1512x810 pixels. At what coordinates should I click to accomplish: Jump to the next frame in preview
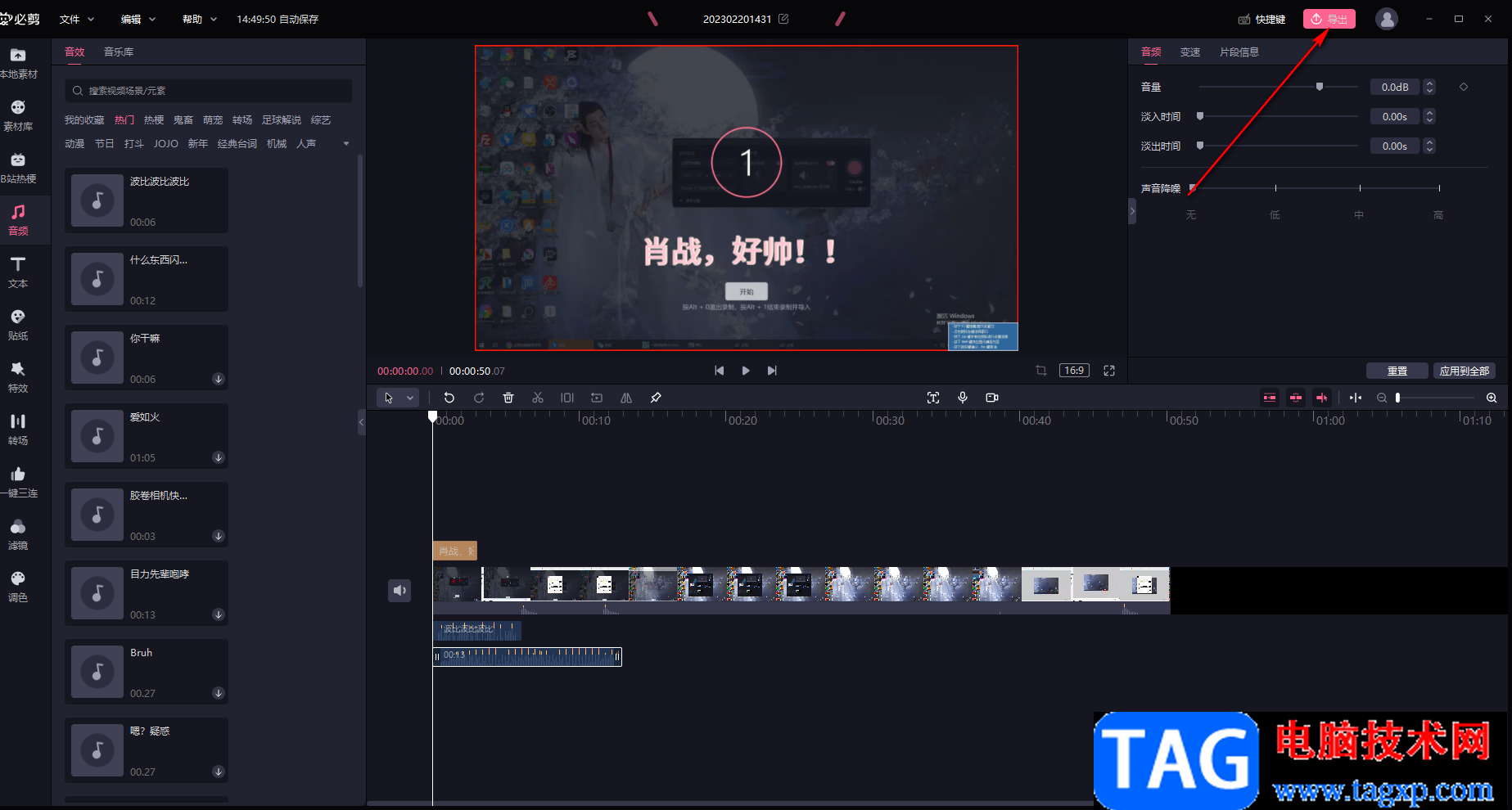coord(772,371)
